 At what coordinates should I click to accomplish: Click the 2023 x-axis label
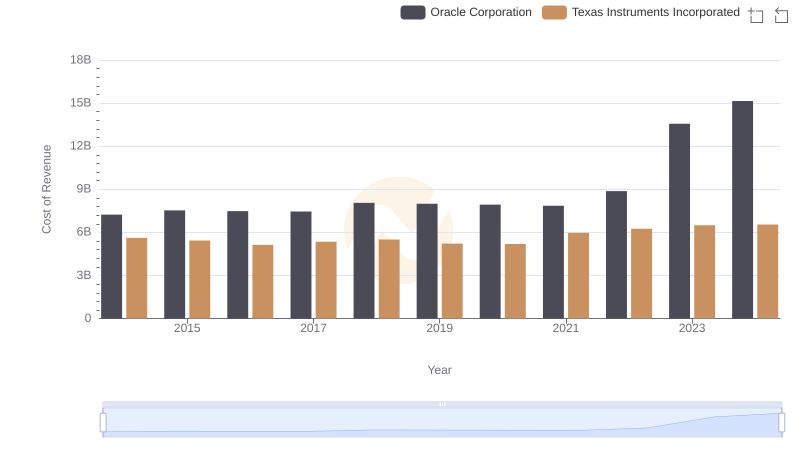tap(692, 328)
